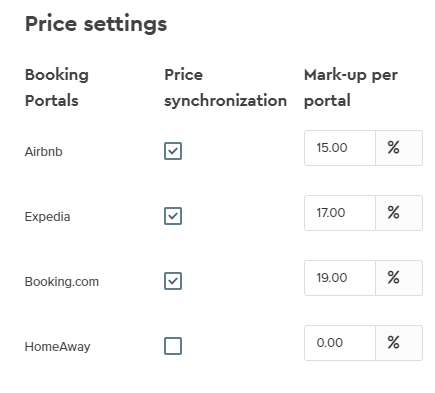Click the Price synchronization column header
The height and width of the screenshot is (393, 435).
pyautogui.click(x=226, y=88)
